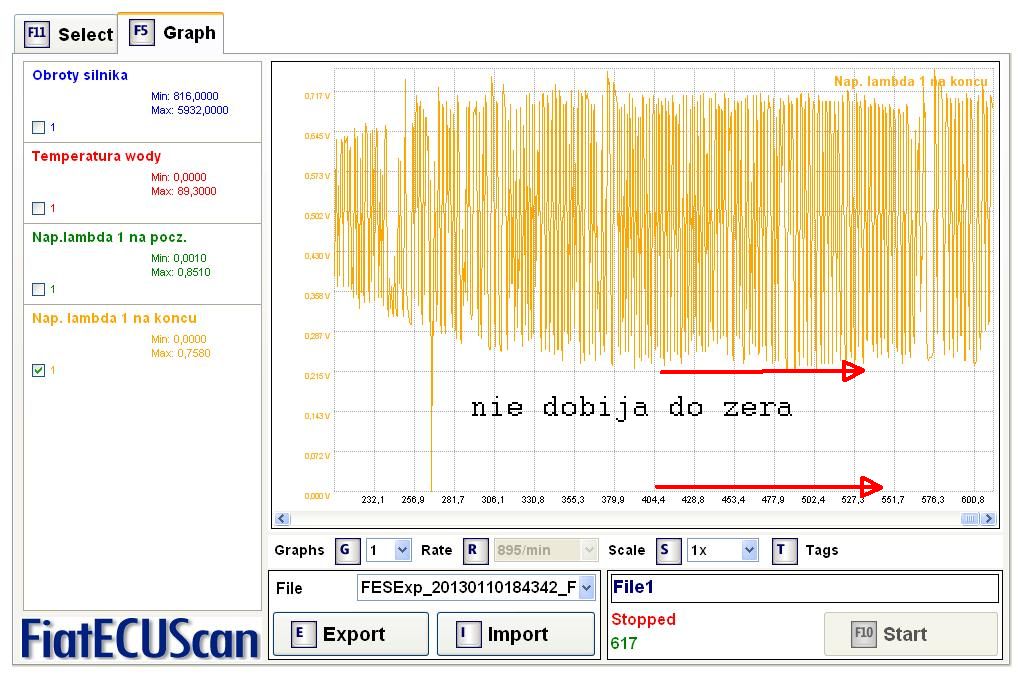Switch to the Select tab

[x=66, y=34]
